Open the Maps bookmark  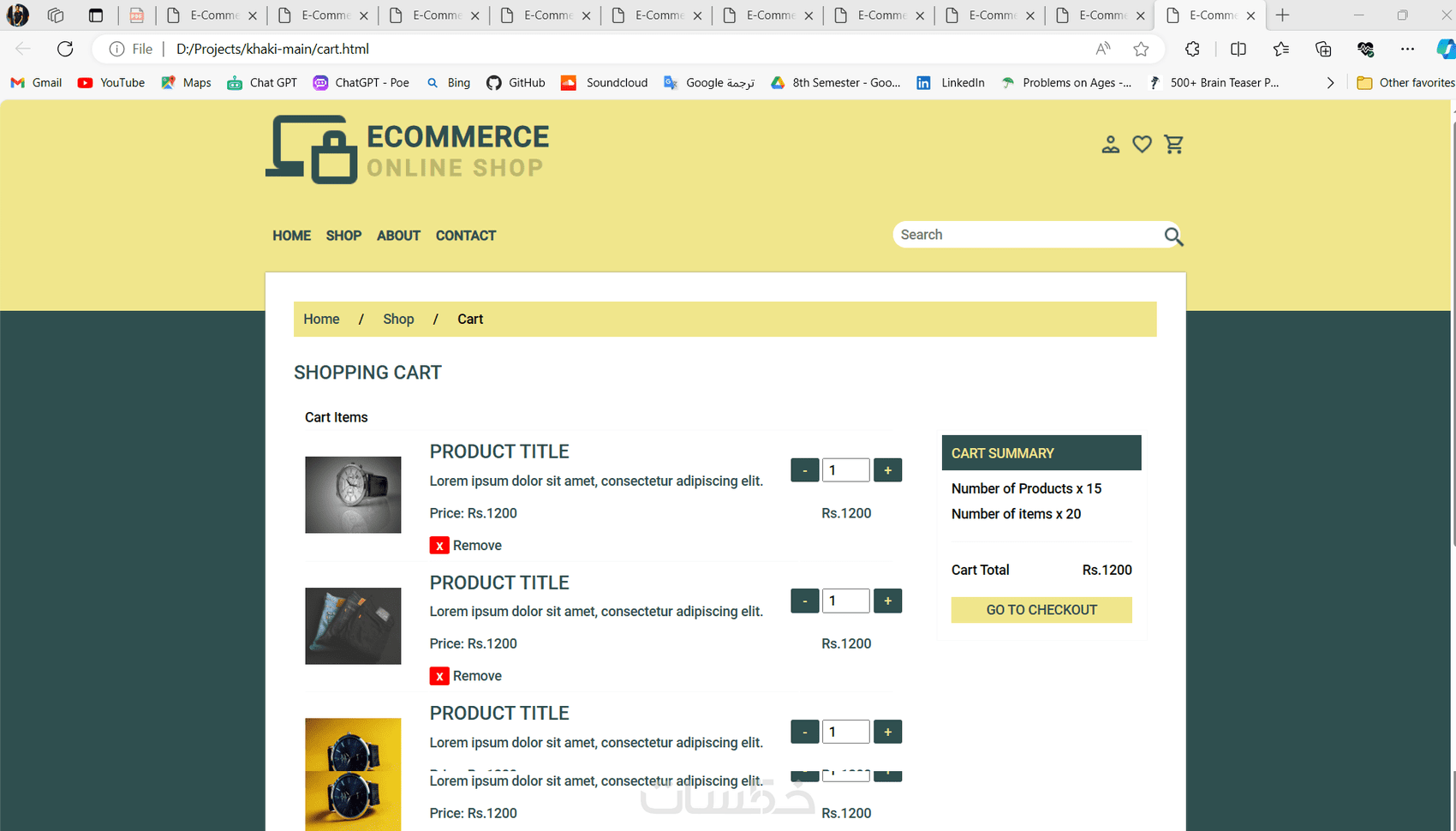(x=186, y=83)
